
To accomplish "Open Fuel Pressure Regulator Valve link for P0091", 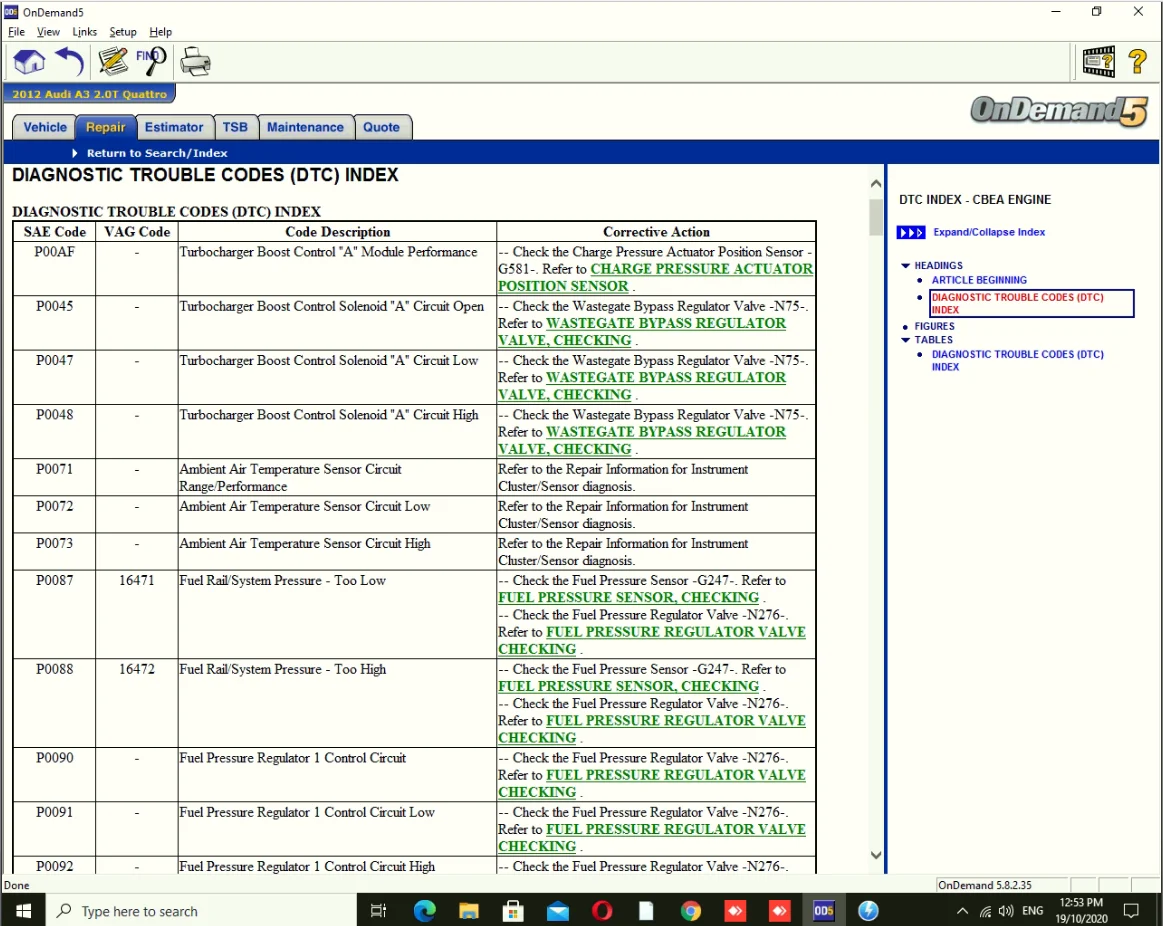I will click(x=652, y=838).
